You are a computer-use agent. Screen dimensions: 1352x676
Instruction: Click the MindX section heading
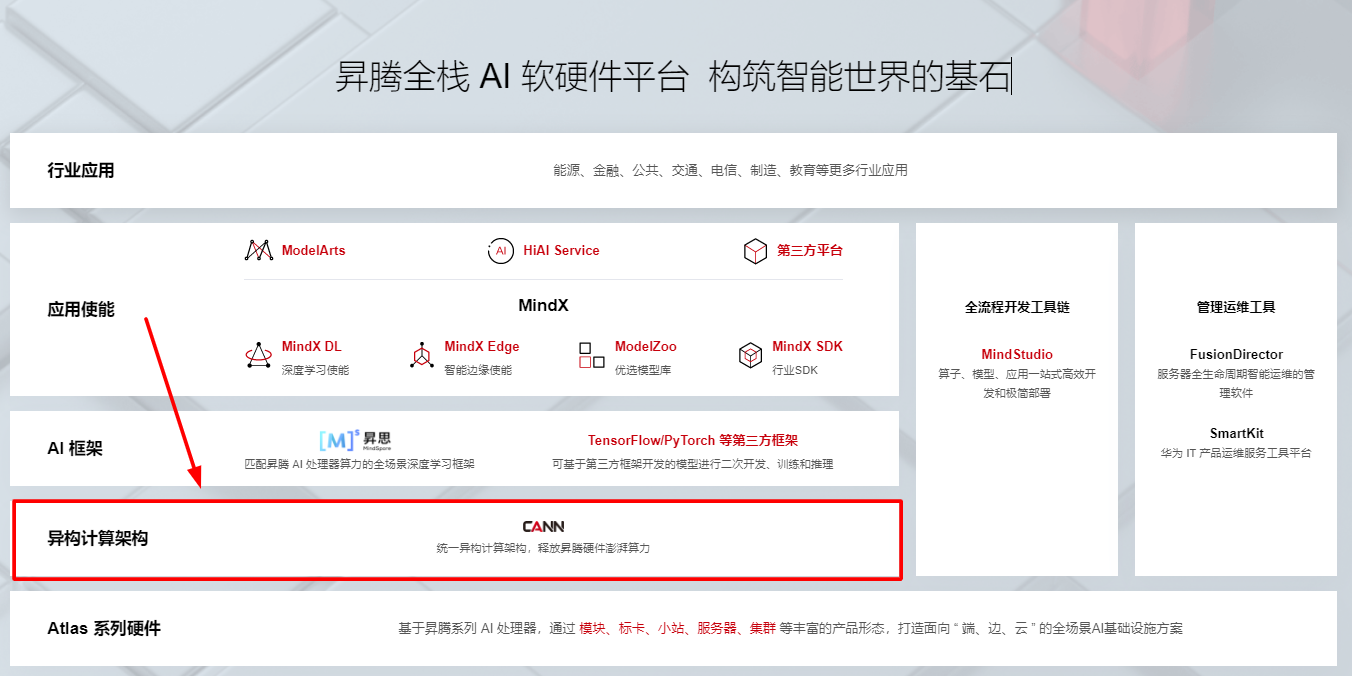pyautogui.click(x=543, y=306)
